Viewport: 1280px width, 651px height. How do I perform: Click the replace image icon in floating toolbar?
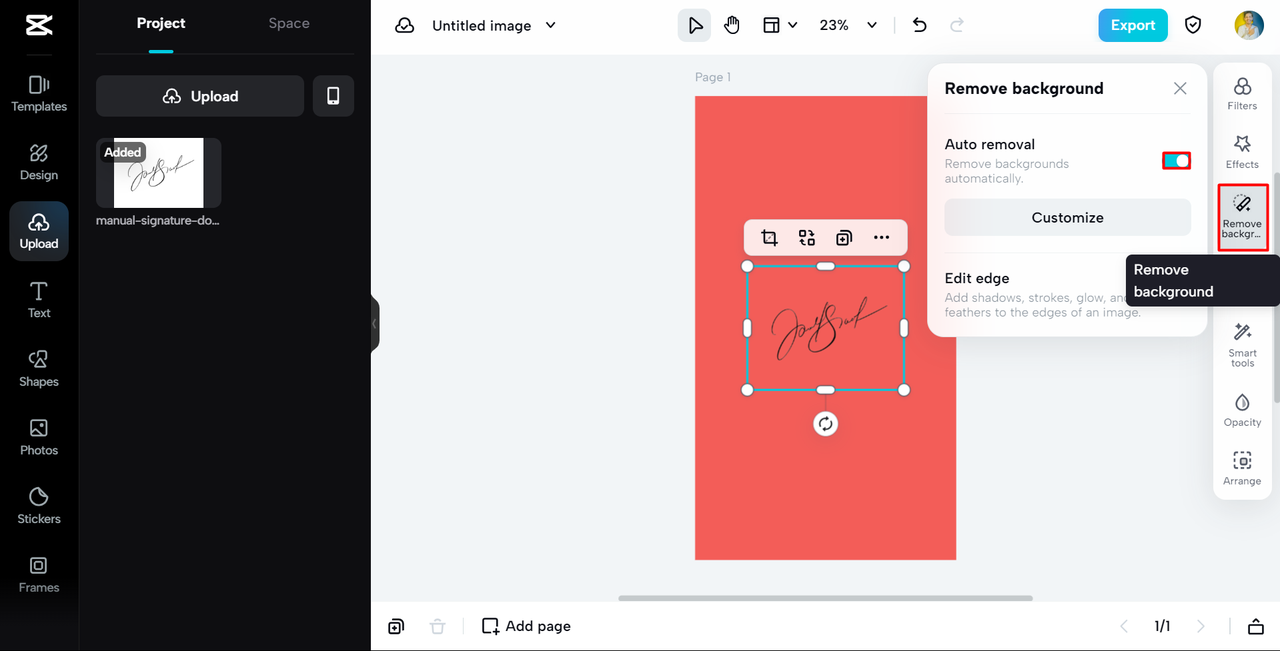pos(807,238)
